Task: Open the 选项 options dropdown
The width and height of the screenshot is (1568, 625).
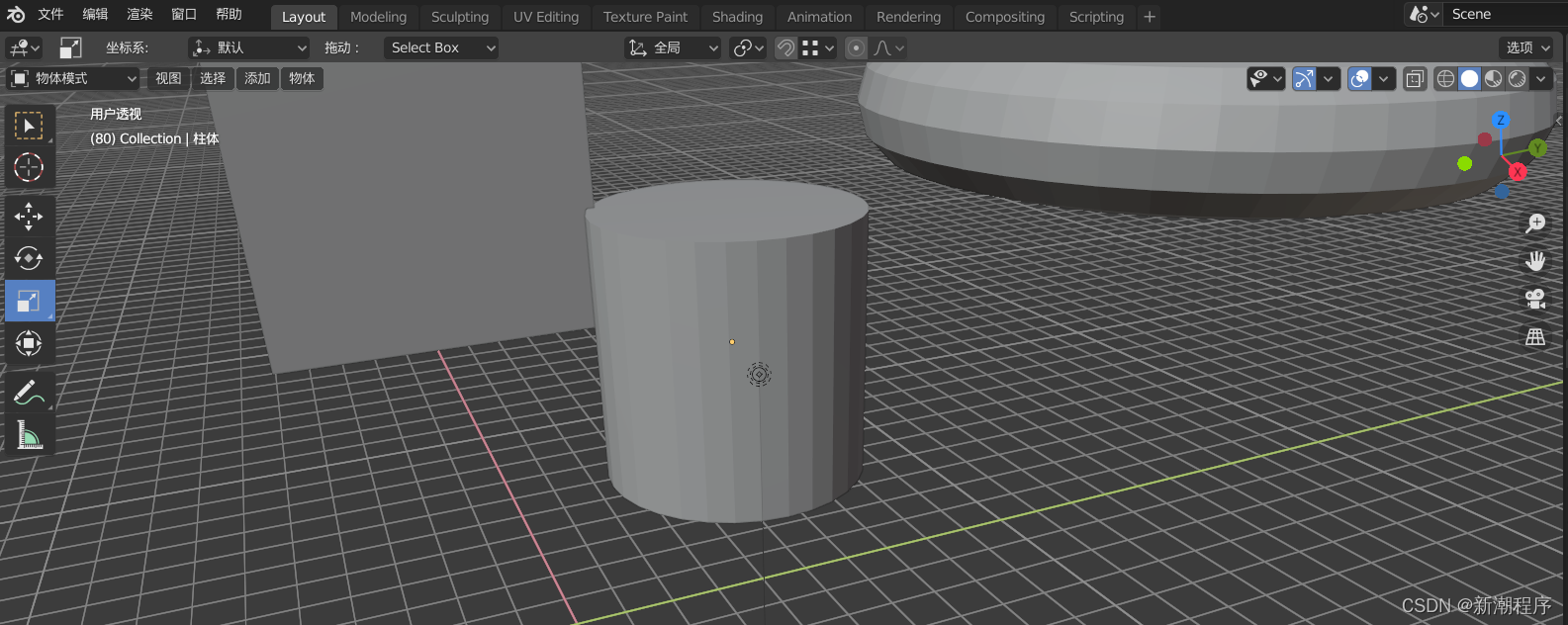Action: 1528,47
